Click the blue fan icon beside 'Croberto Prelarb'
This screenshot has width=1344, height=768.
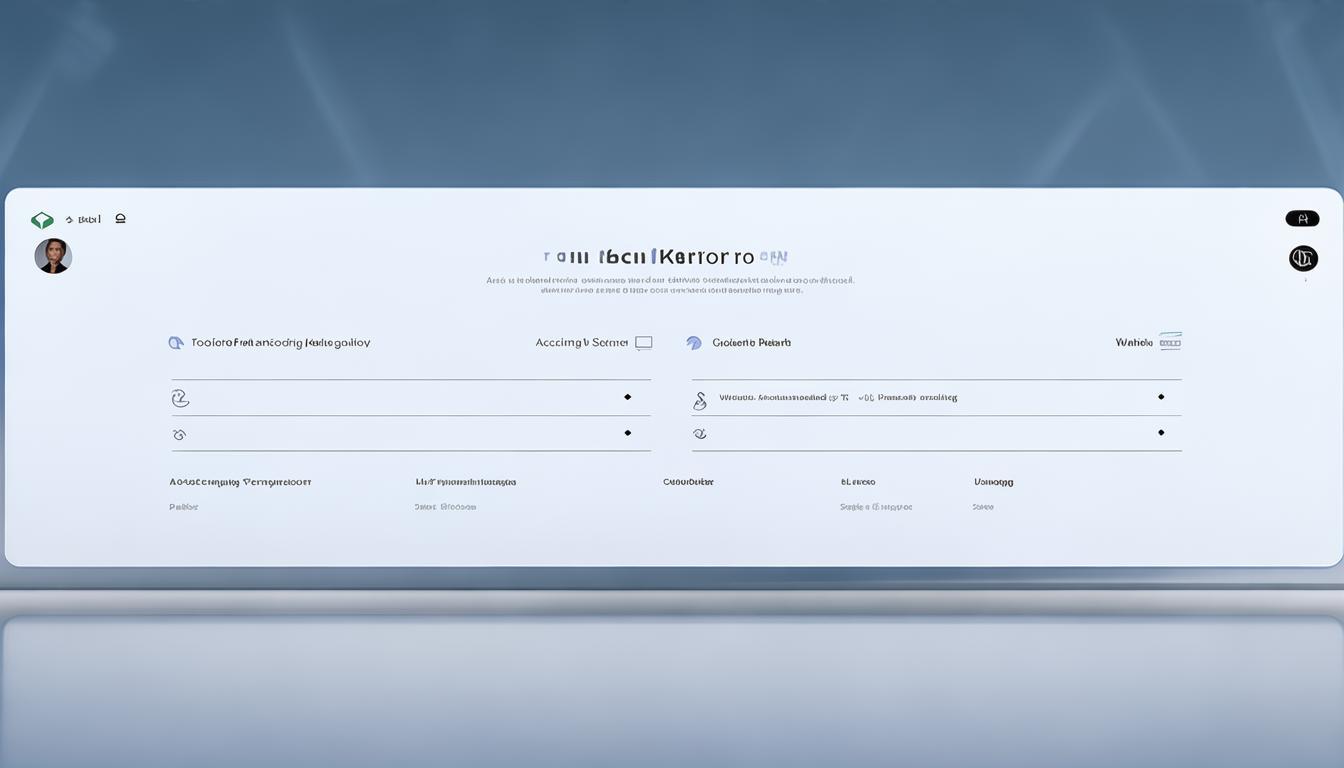pos(694,343)
